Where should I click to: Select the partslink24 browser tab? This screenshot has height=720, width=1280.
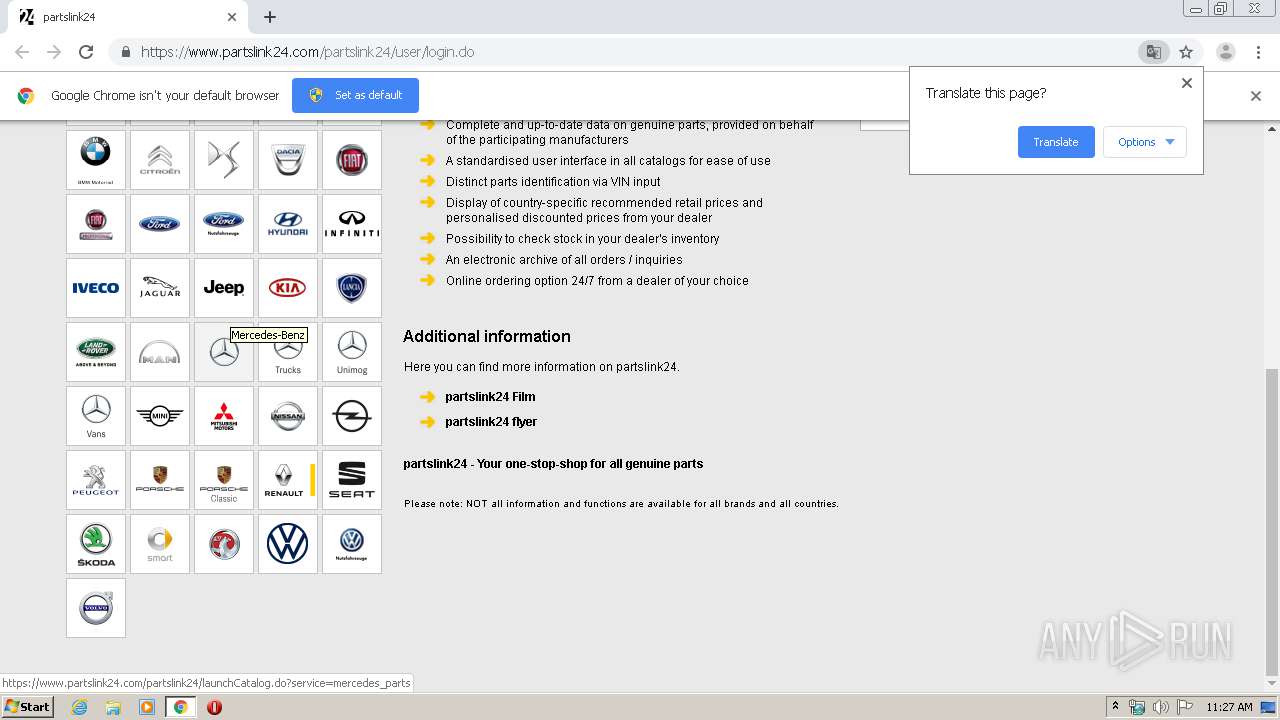click(127, 17)
